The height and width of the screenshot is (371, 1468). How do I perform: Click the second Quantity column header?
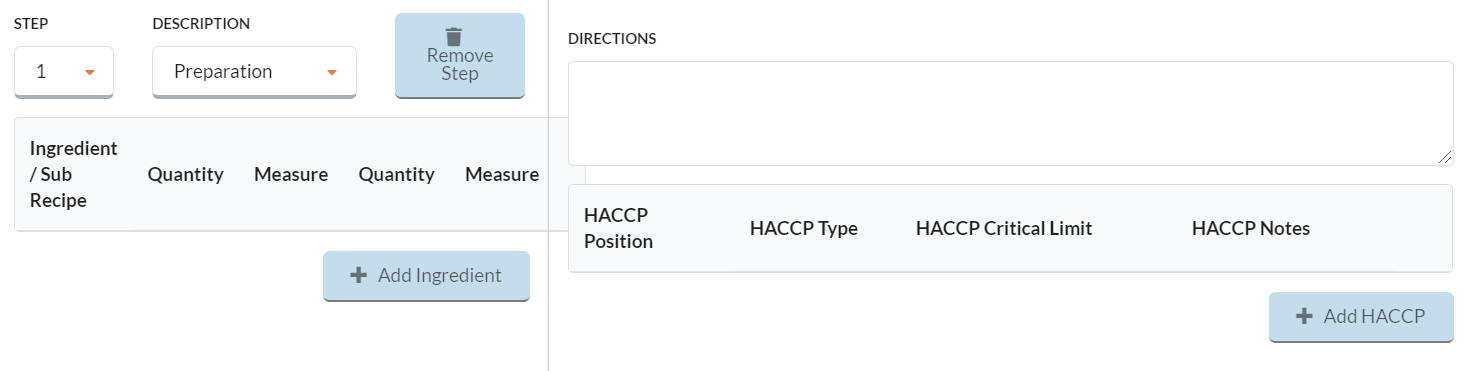[397, 174]
